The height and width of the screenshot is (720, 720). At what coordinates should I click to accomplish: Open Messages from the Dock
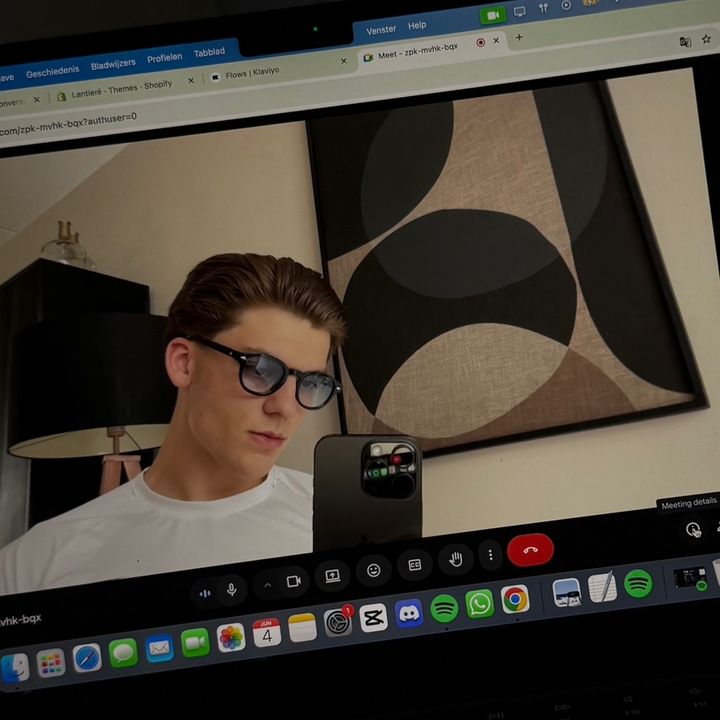pos(123,652)
